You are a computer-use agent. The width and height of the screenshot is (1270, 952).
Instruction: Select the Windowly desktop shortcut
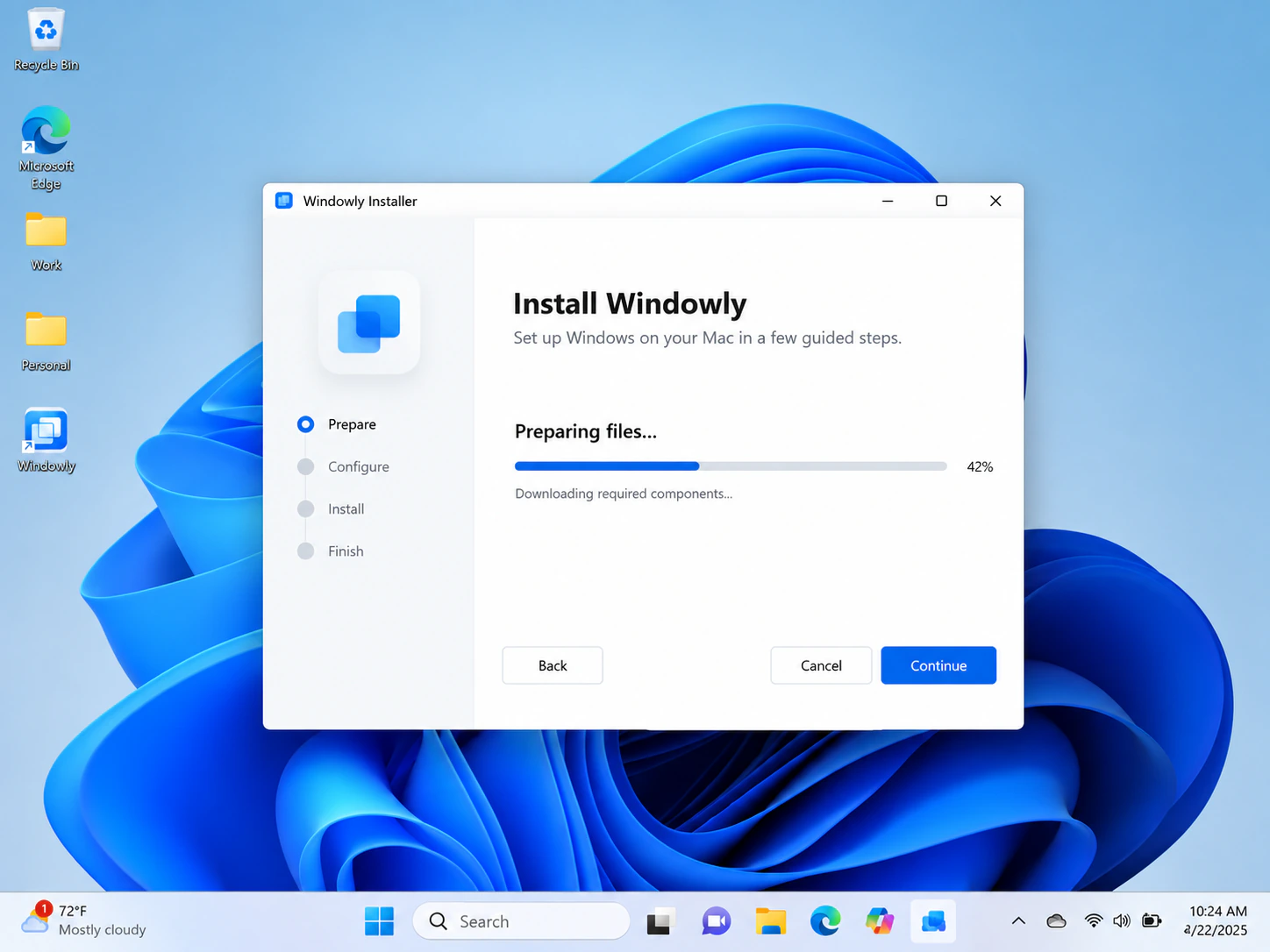pos(46,440)
